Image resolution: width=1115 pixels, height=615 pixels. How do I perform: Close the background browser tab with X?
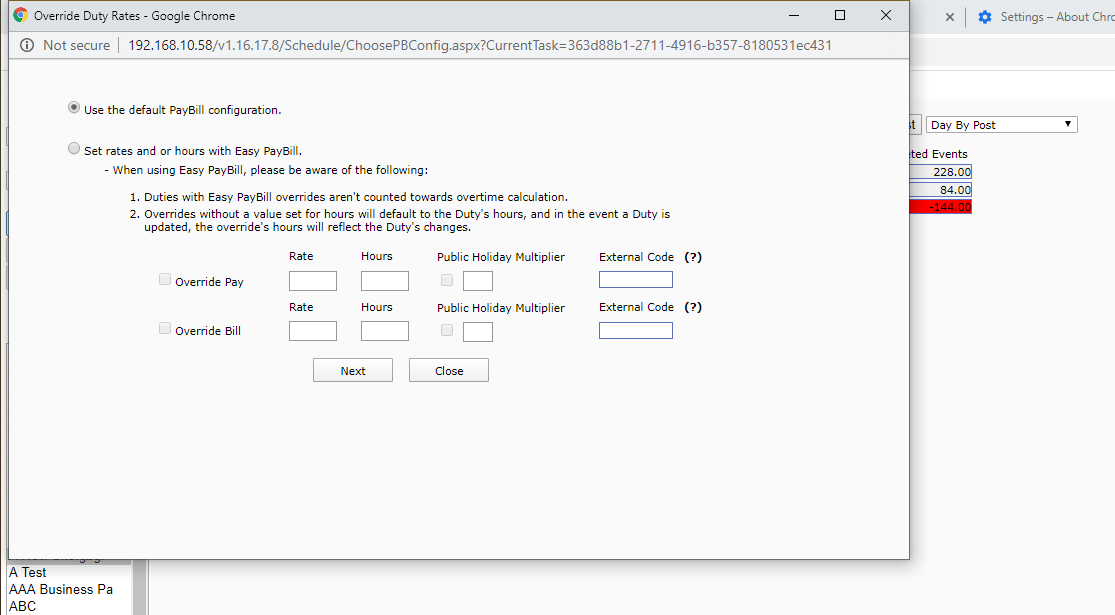click(x=949, y=17)
